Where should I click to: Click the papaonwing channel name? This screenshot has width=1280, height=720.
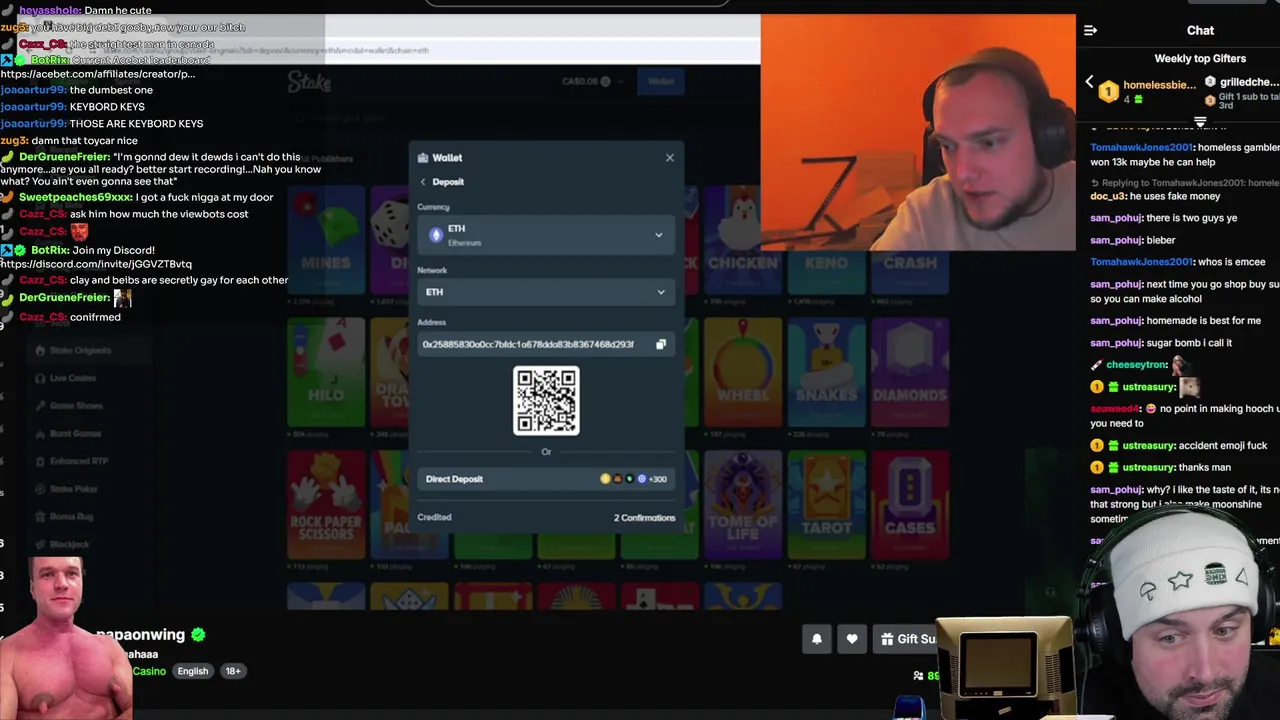pyautogui.click(x=140, y=635)
